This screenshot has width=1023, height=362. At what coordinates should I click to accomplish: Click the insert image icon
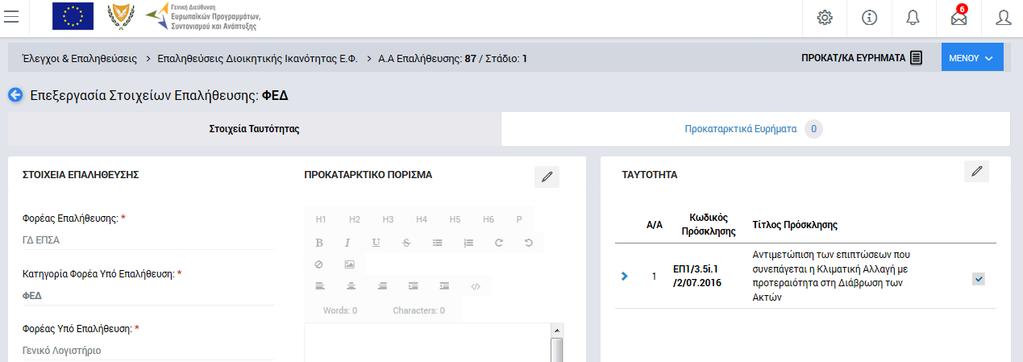(349, 265)
